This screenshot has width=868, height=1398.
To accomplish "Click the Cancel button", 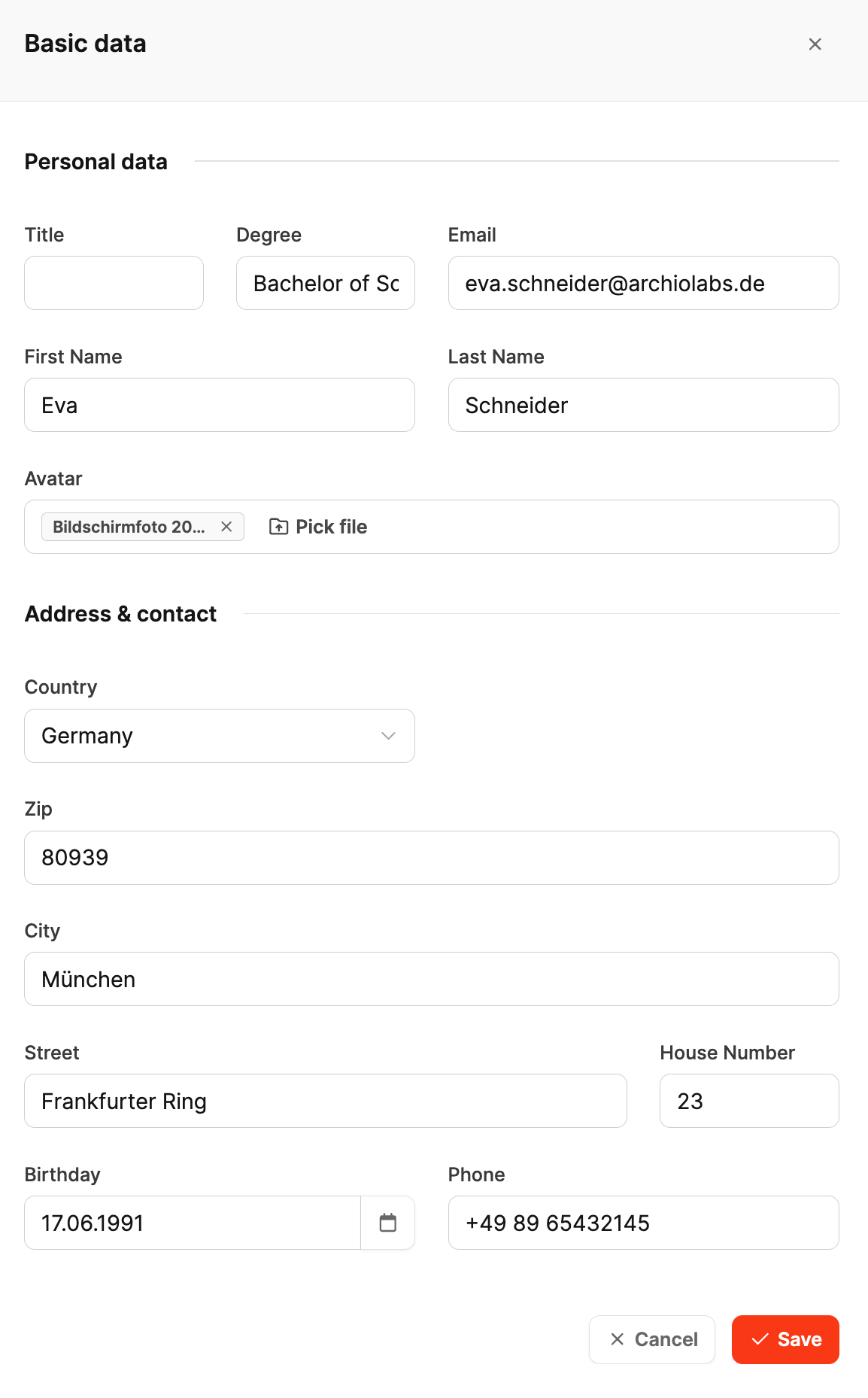I will point(652,1339).
